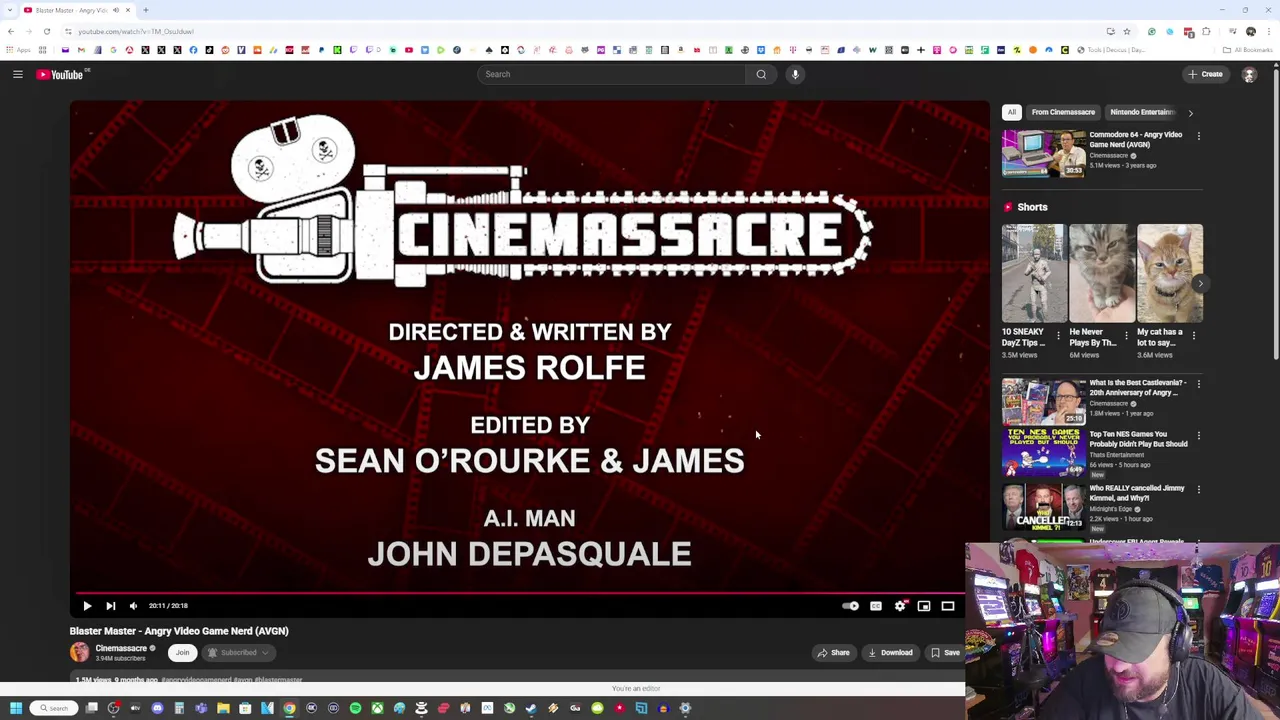Viewport: 1280px width, 720px height.
Task: Open the player settings gear
Action: [900, 606]
